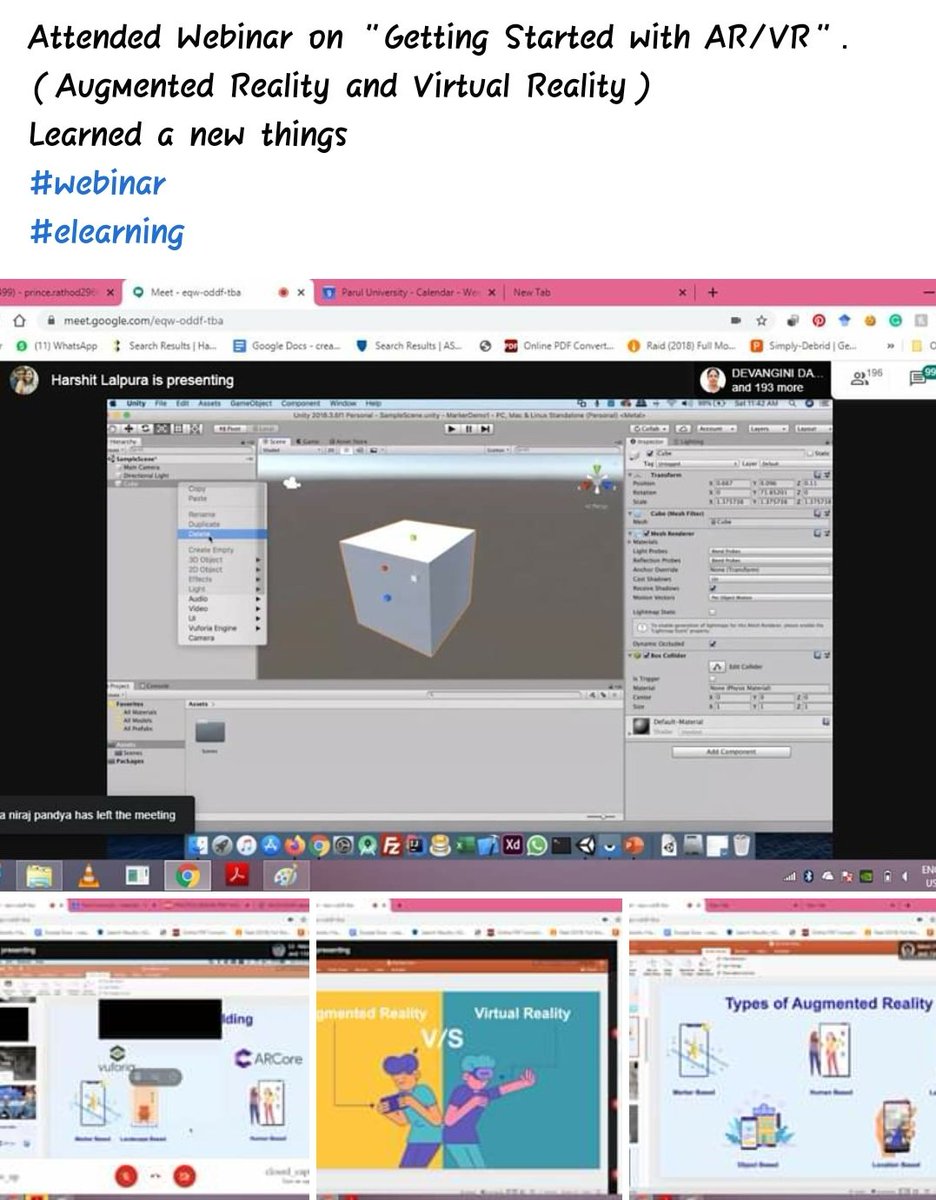Select the Unity Move tool

[x=131, y=427]
